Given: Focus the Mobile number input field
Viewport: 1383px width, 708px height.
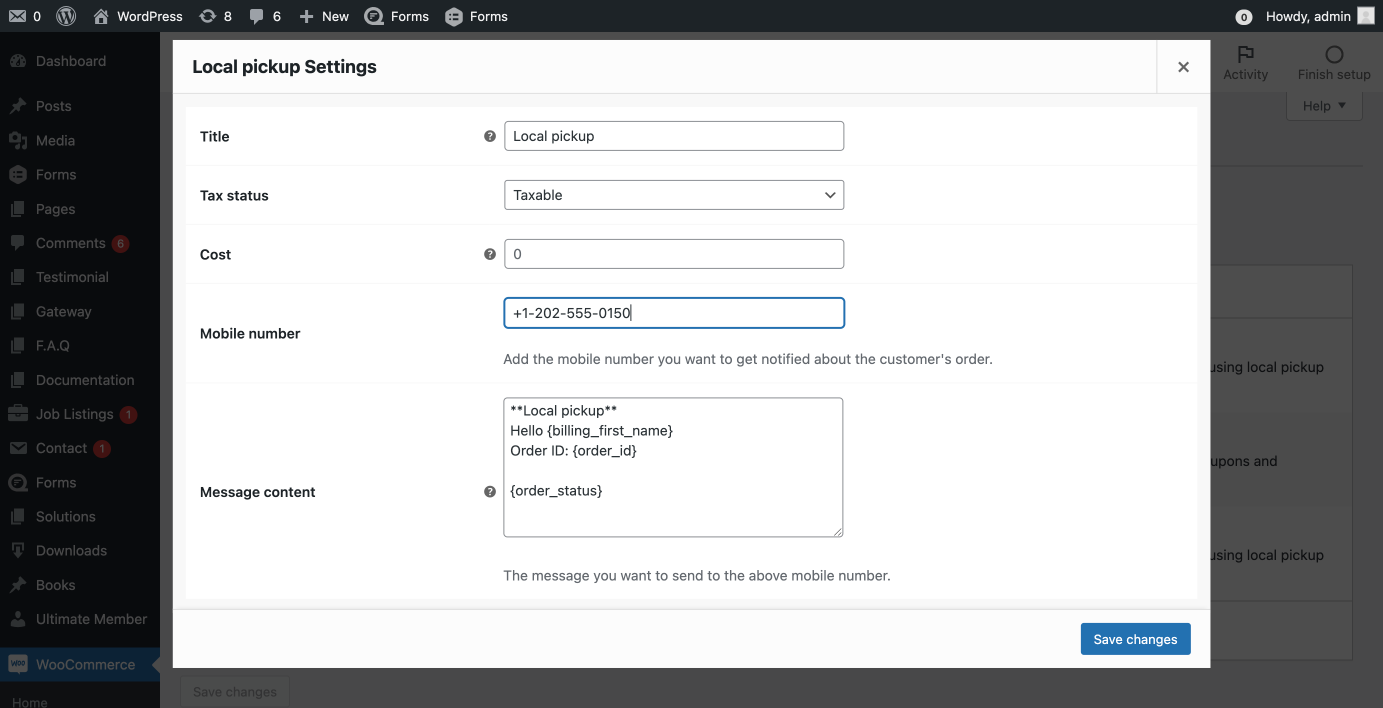Looking at the screenshot, I should [674, 313].
